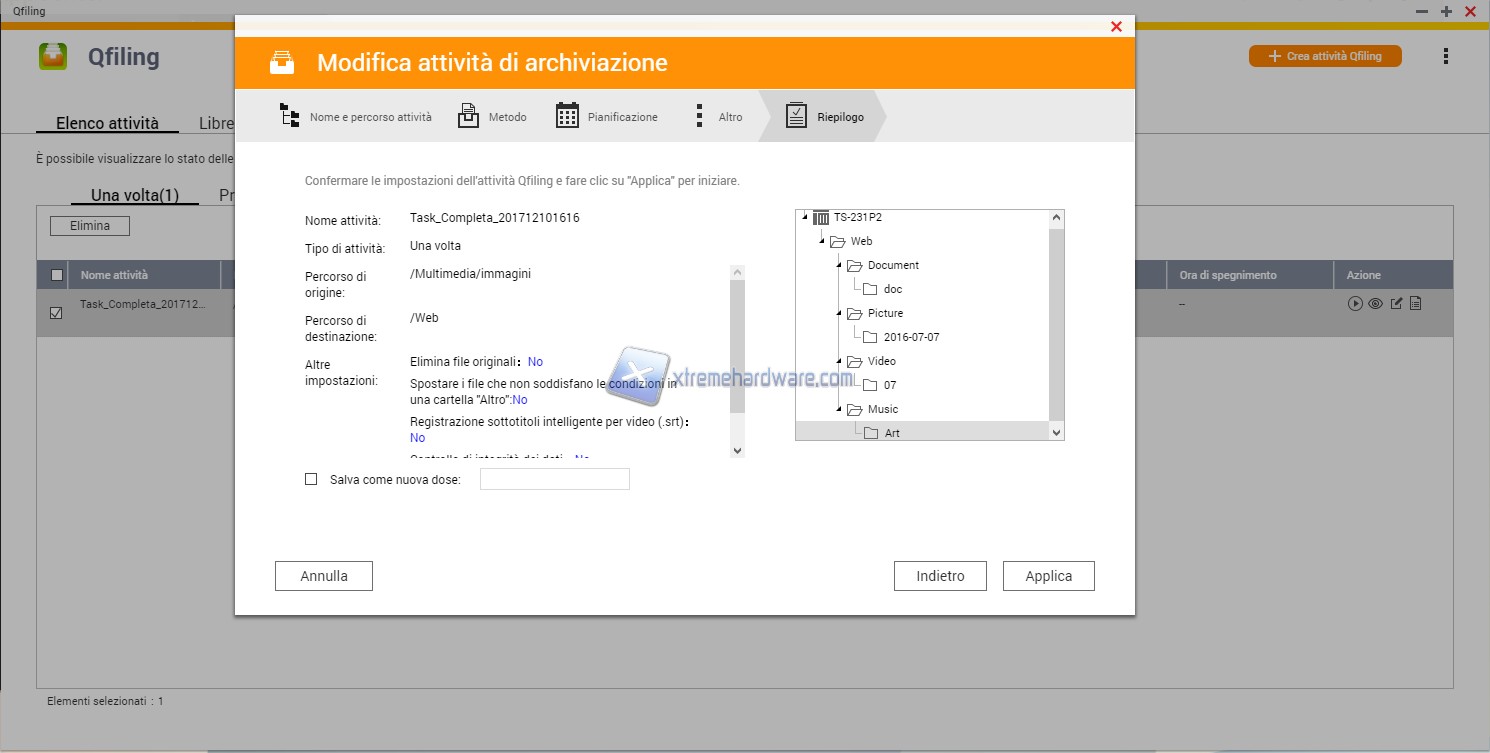Viewport: 1490px width, 753px height.
Task: Open the three-dot menu beside Crea attività
Action: click(1446, 57)
